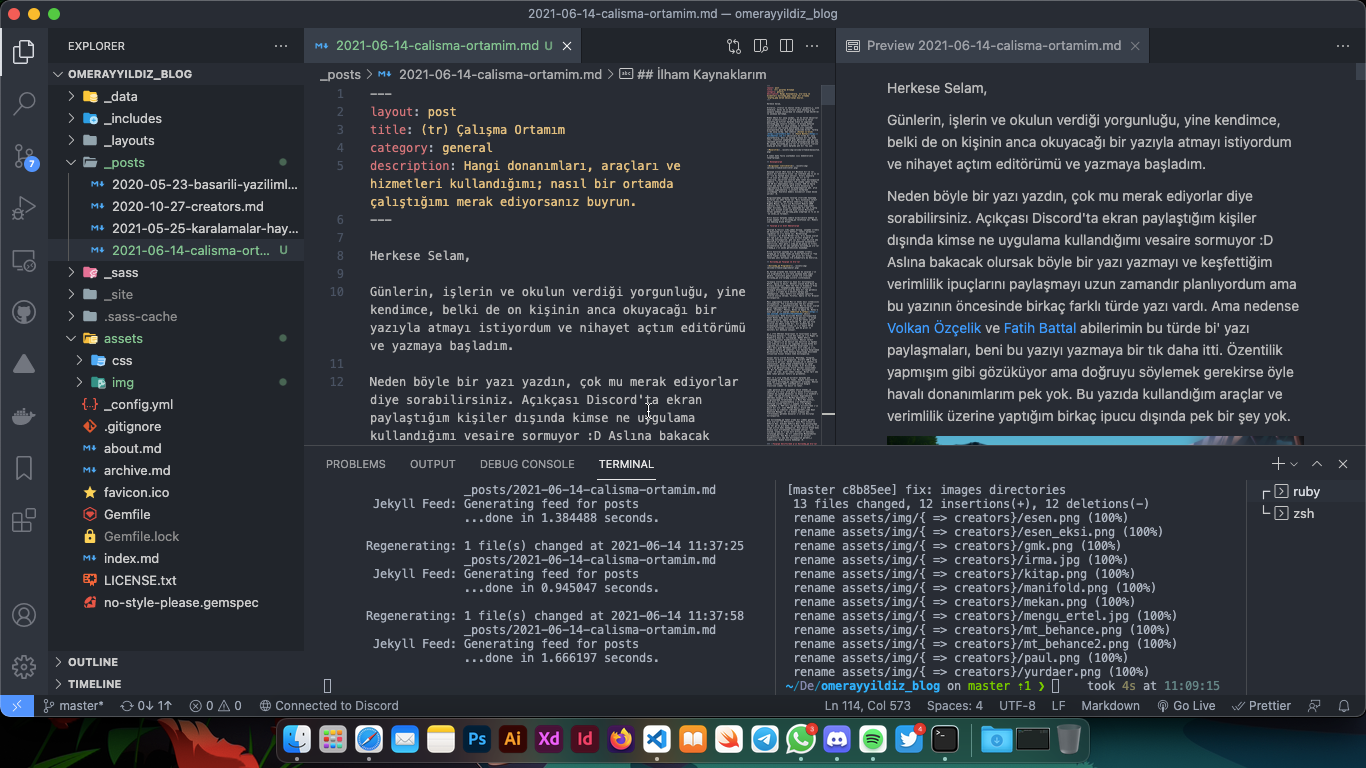Click the Open Changes compare icon
The image size is (1366, 768).
(734, 46)
